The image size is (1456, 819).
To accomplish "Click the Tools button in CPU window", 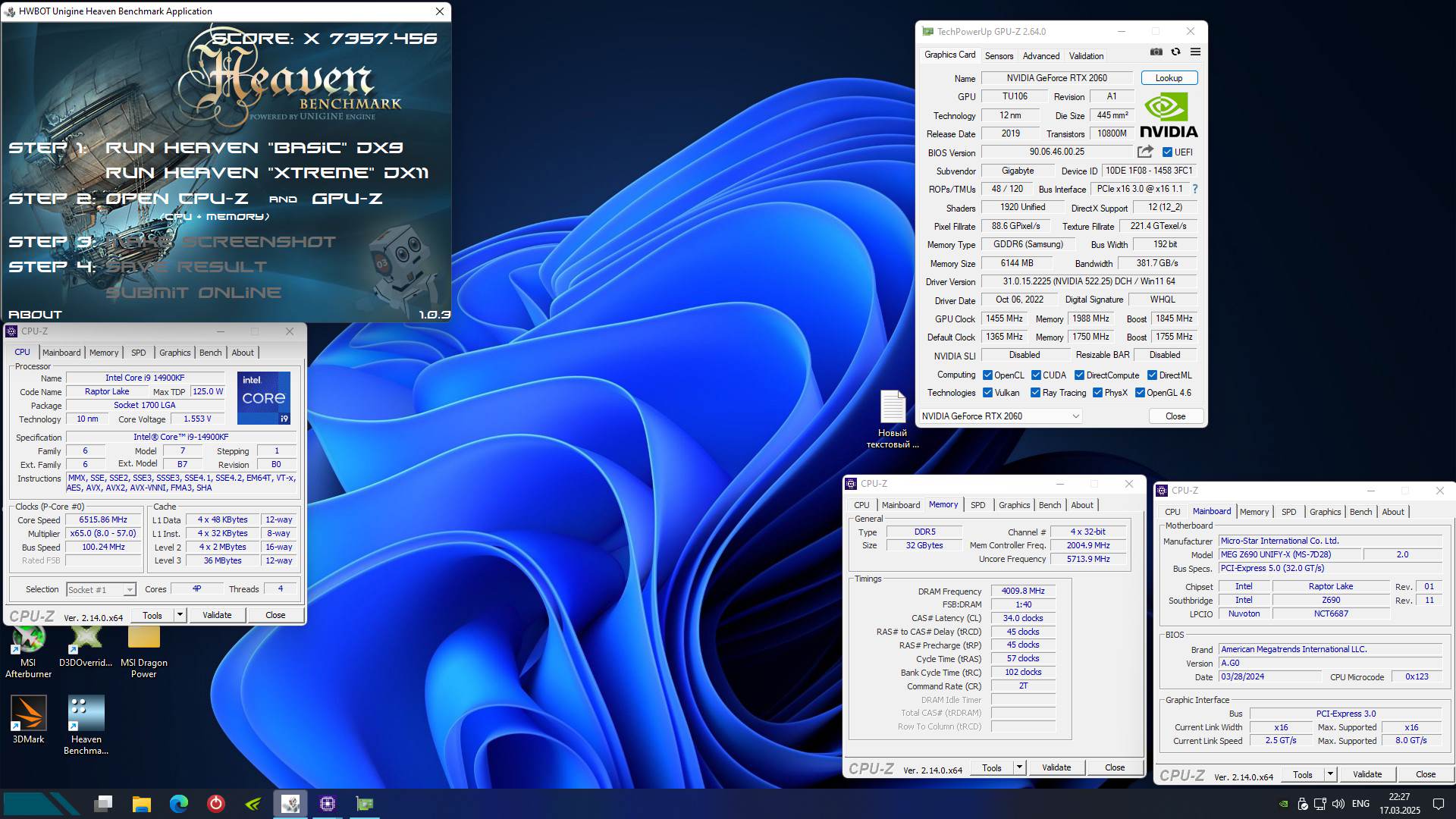I will pos(152,615).
